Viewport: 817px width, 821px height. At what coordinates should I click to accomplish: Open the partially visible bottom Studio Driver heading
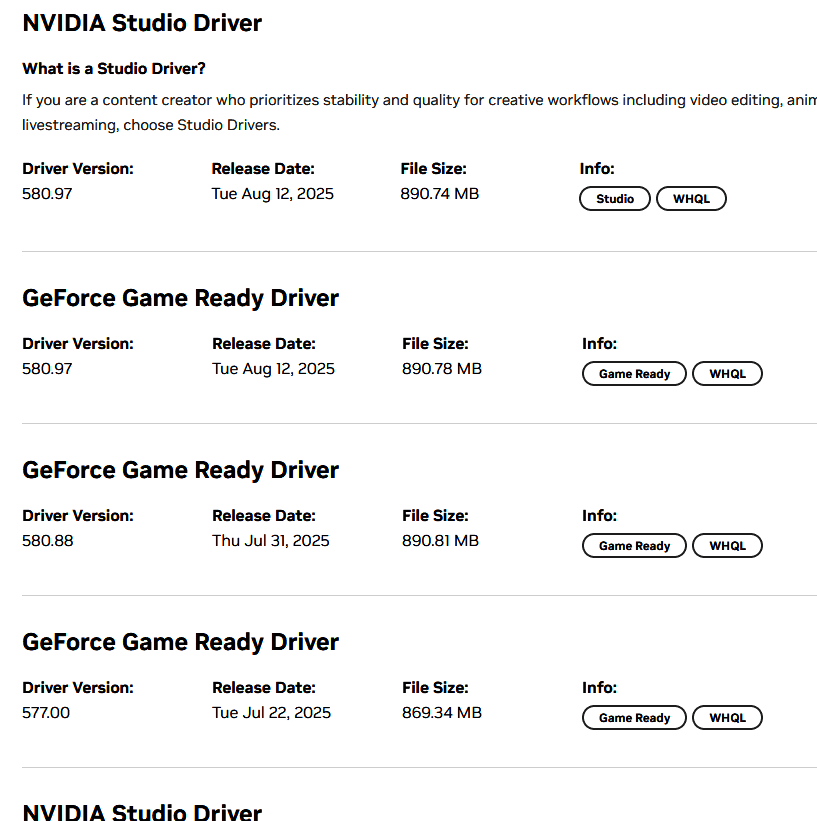coord(142,811)
